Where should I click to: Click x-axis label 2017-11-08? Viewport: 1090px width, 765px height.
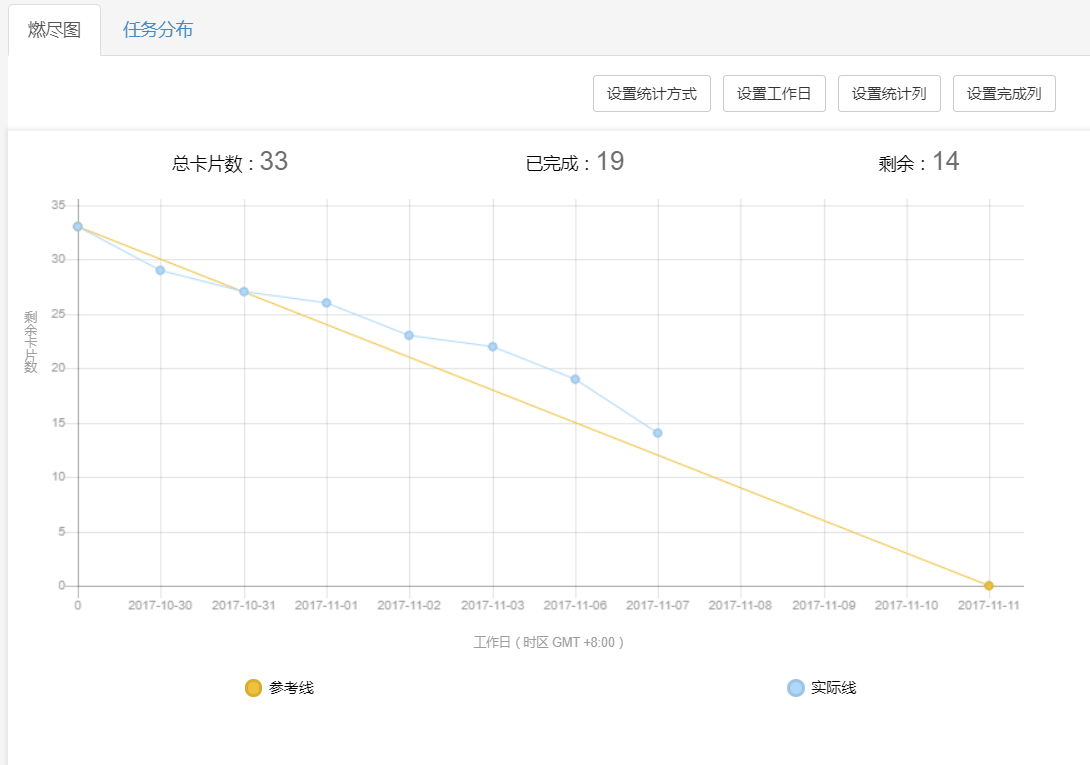point(740,606)
